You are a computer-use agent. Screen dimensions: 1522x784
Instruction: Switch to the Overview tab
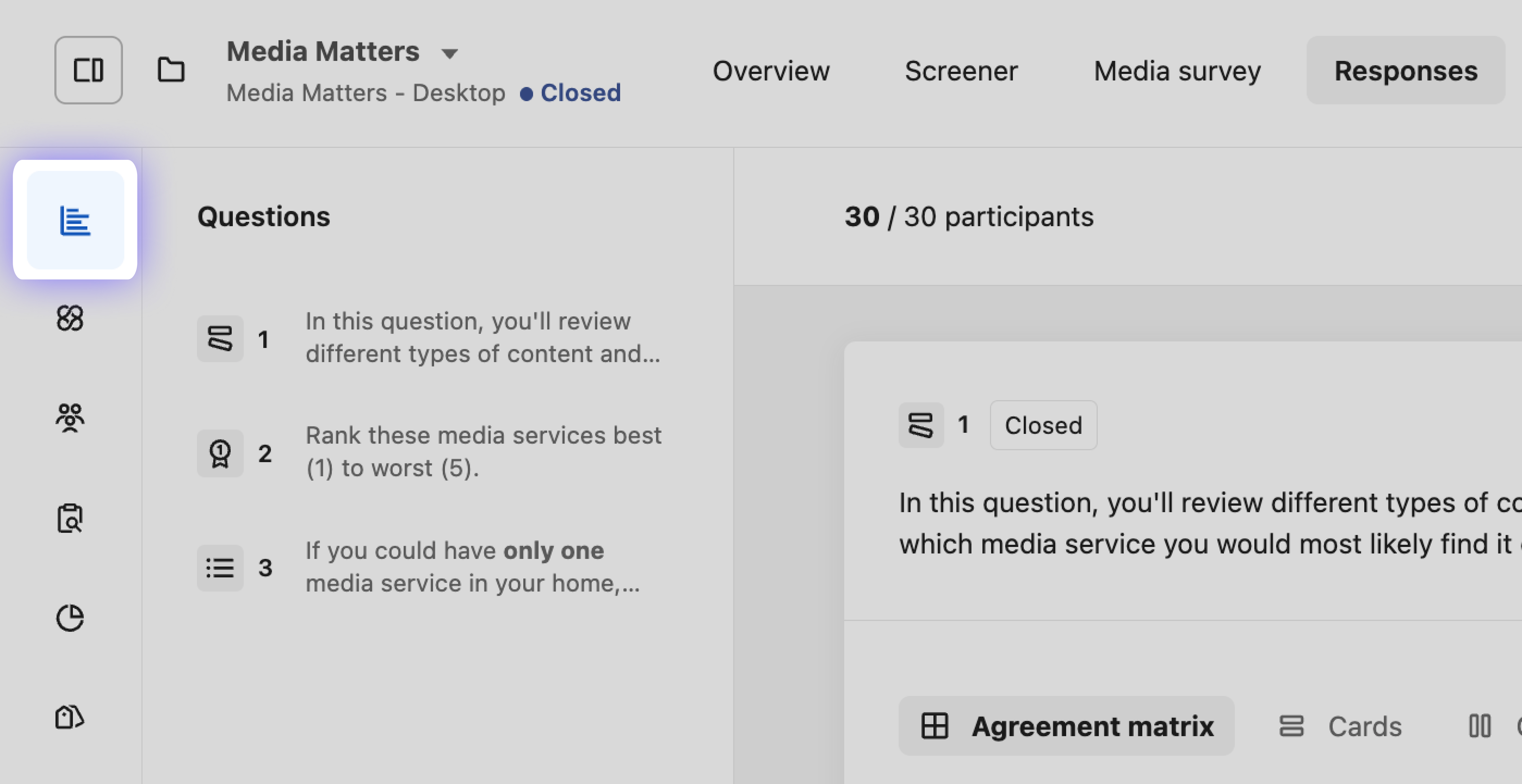(x=771, y=71)
